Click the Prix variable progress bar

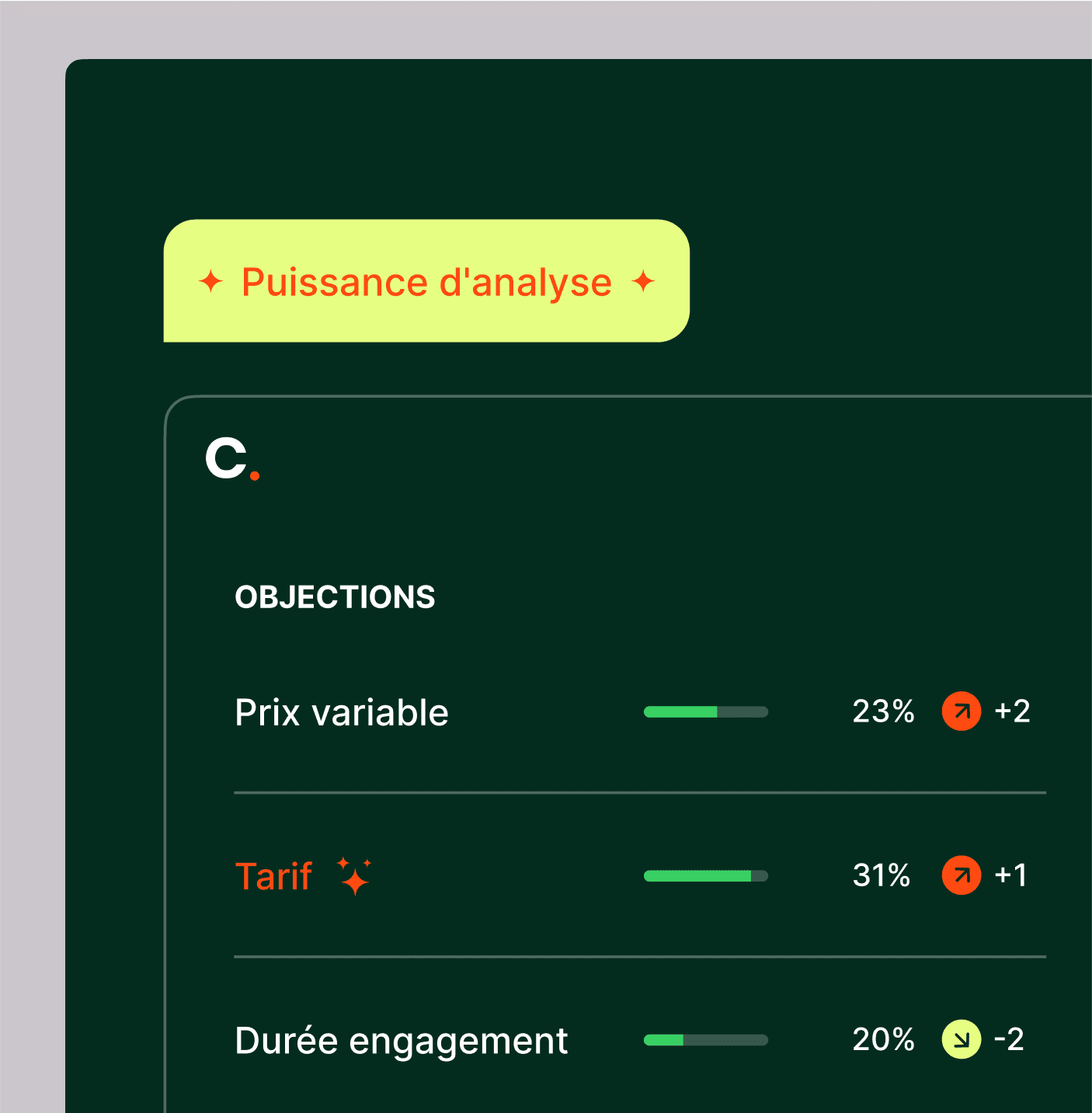click(x=705, y=712)
